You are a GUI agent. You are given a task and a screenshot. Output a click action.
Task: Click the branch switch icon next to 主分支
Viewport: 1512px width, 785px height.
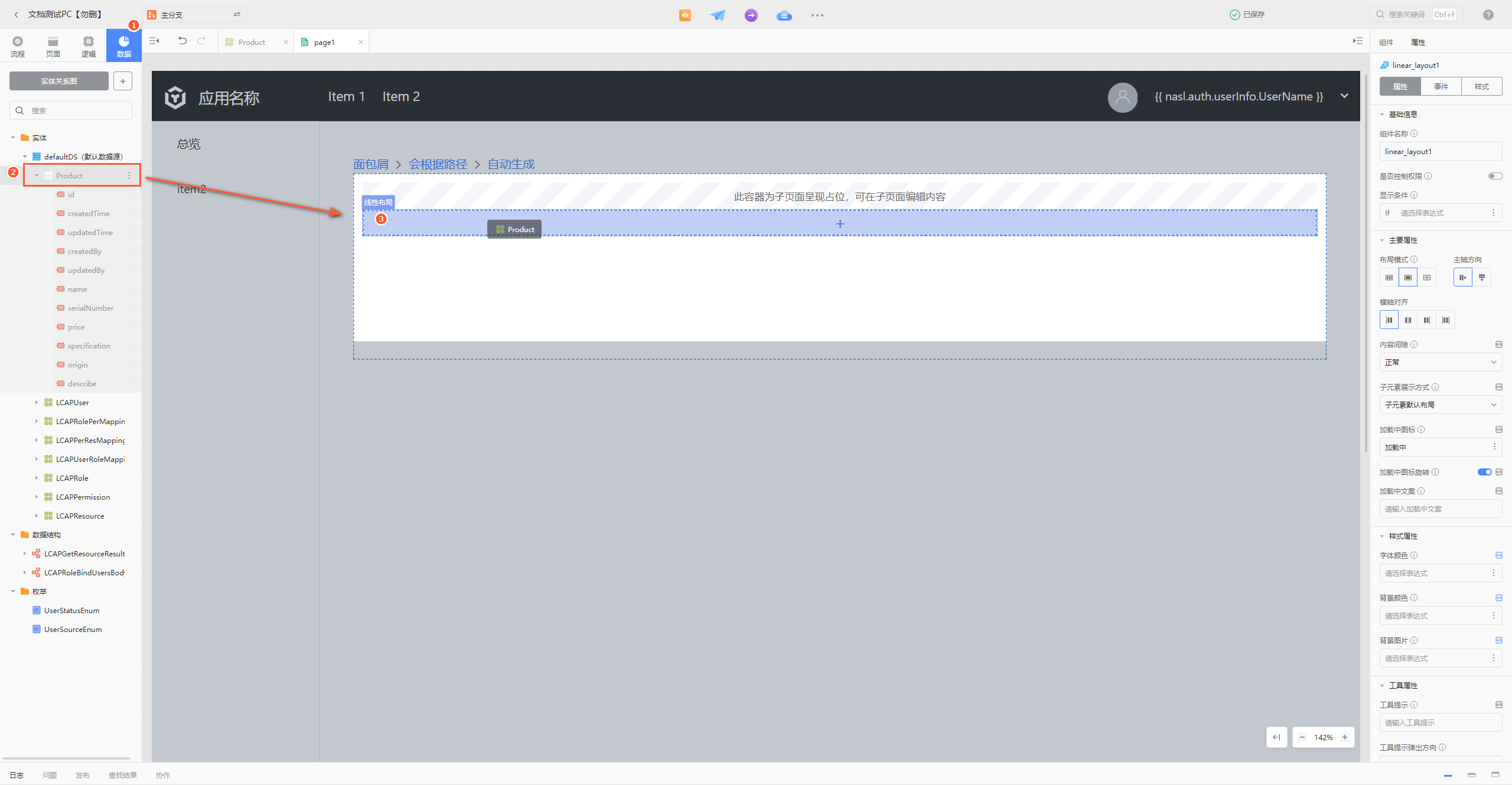point(237,14)
